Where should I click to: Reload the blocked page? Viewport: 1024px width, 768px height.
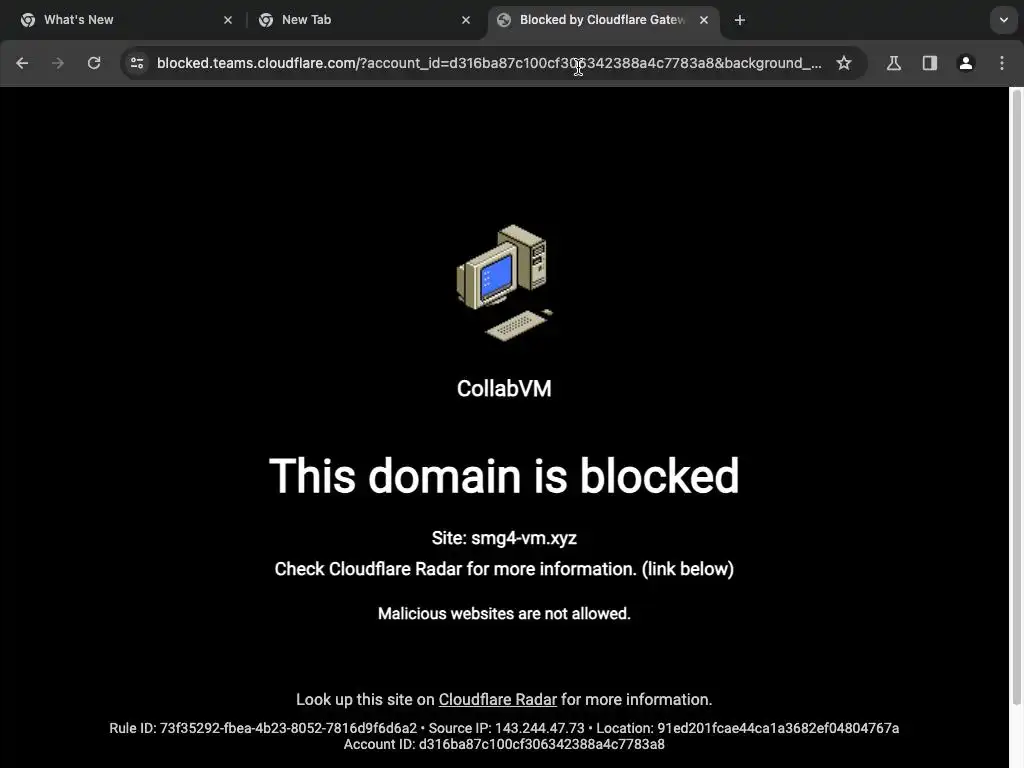[x=94, y=63]
